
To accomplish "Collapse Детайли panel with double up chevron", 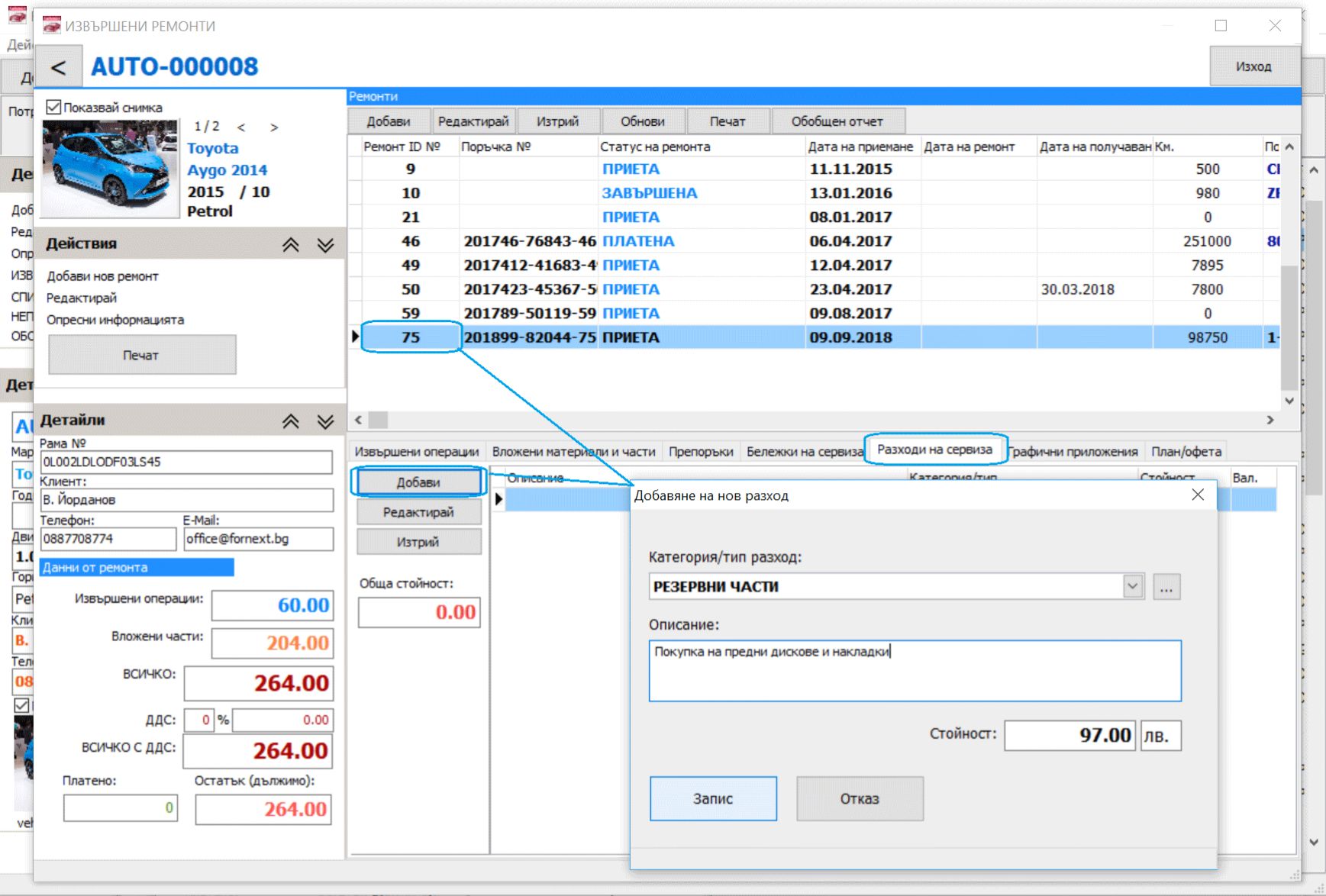I will pos(291,421).
